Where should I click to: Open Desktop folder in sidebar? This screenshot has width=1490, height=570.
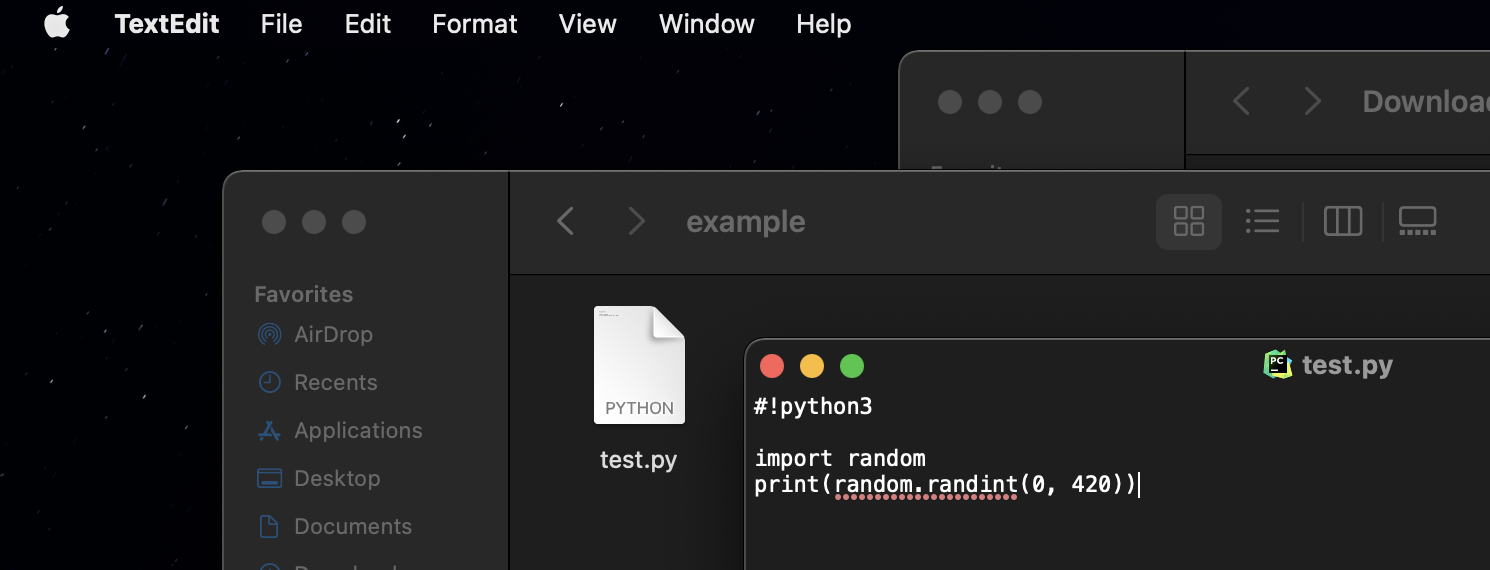tap(337, 478)
